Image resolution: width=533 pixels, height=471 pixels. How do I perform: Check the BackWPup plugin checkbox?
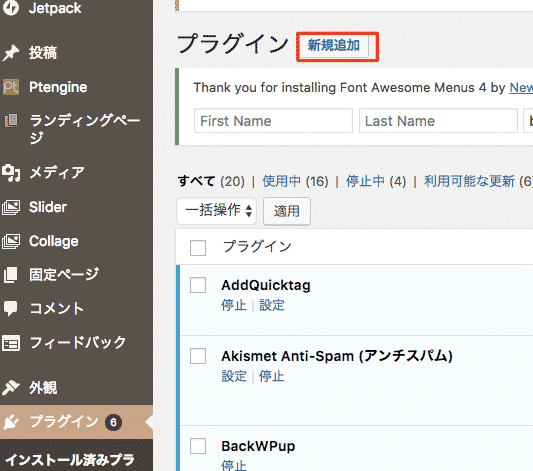pyautogui.click(x=198, y=446)
